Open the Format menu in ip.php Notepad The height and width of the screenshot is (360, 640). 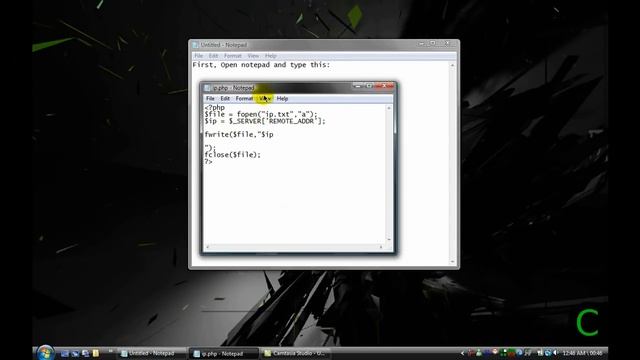244,99
